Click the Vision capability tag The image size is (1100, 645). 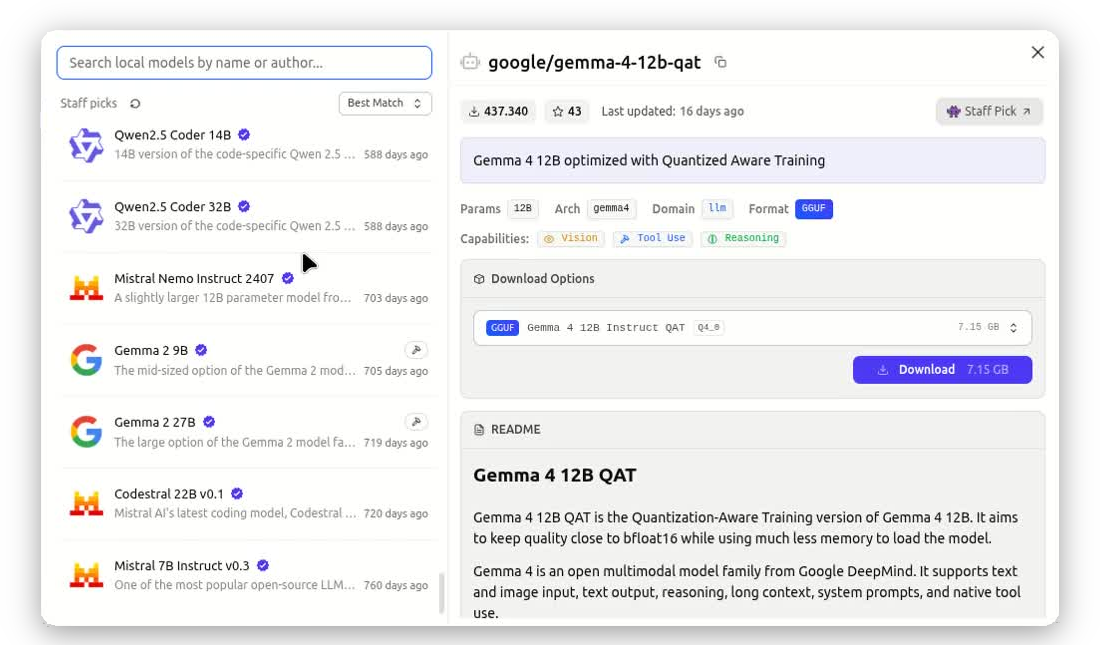coord(571,239)
